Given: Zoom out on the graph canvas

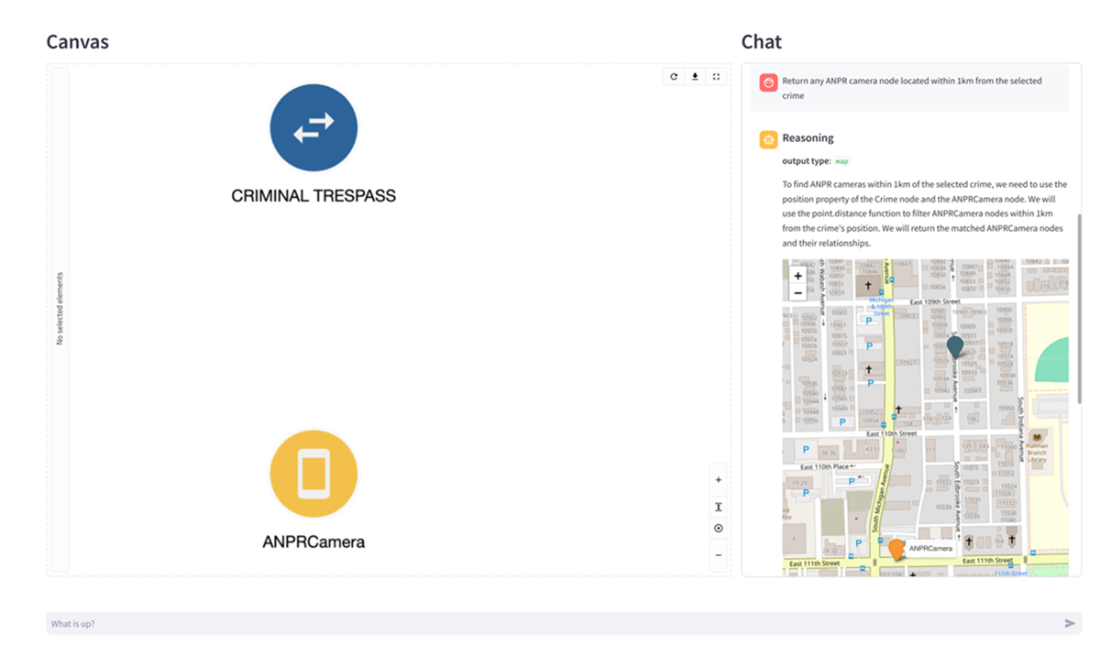Looking at the screenshot, I should (718, 555).
